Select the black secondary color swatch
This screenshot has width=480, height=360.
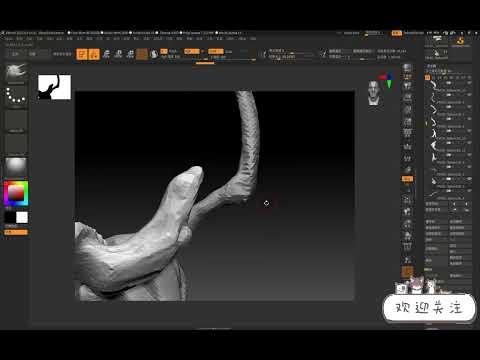[x=10, y=217]
